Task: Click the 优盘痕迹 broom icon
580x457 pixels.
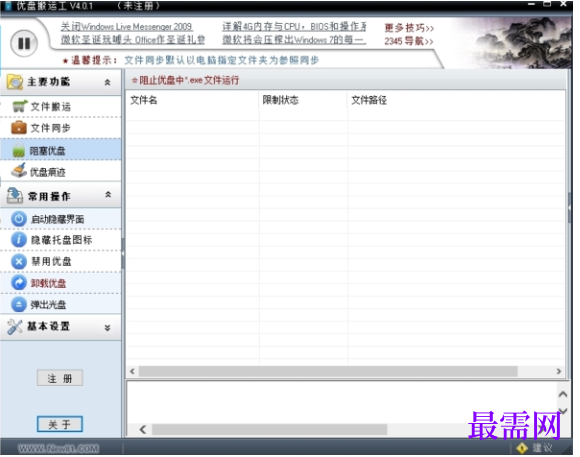Action: (x=19, y=171)
